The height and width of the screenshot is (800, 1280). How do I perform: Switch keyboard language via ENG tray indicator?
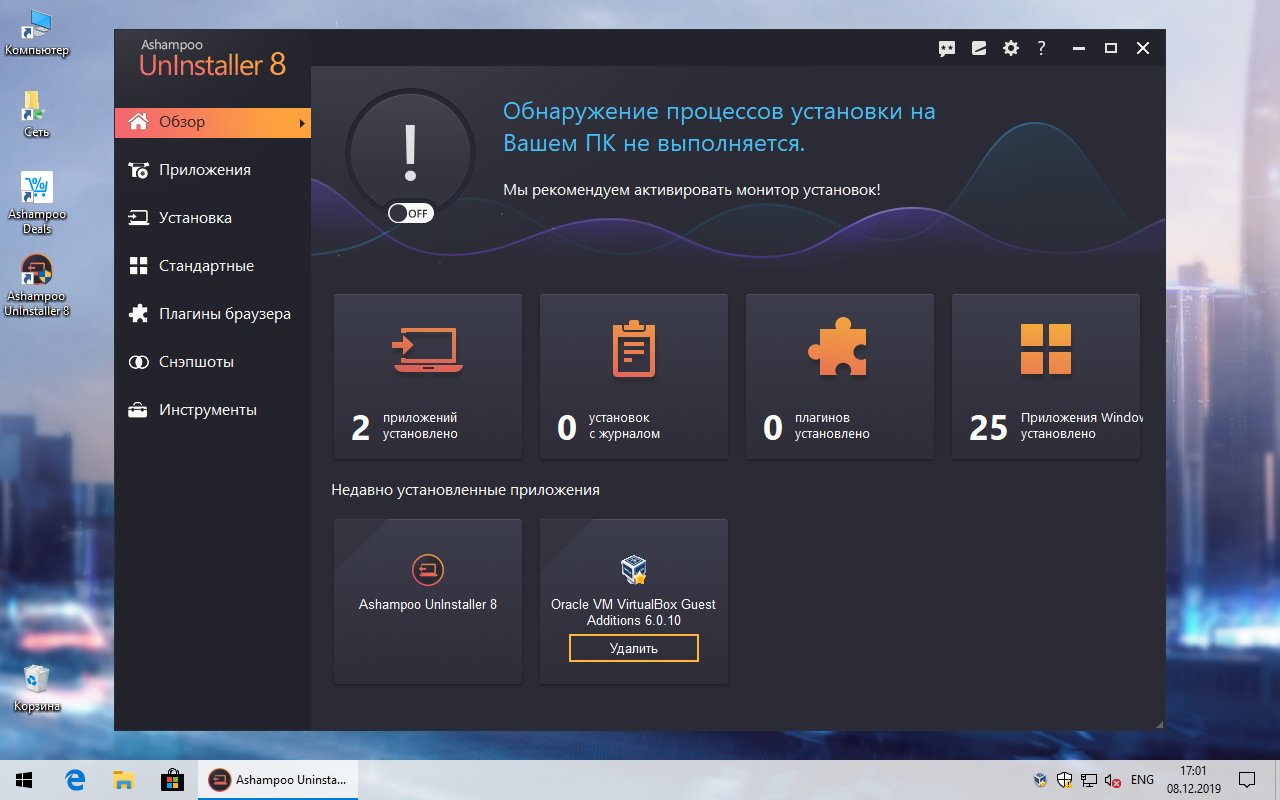(x=1141, y=779)
